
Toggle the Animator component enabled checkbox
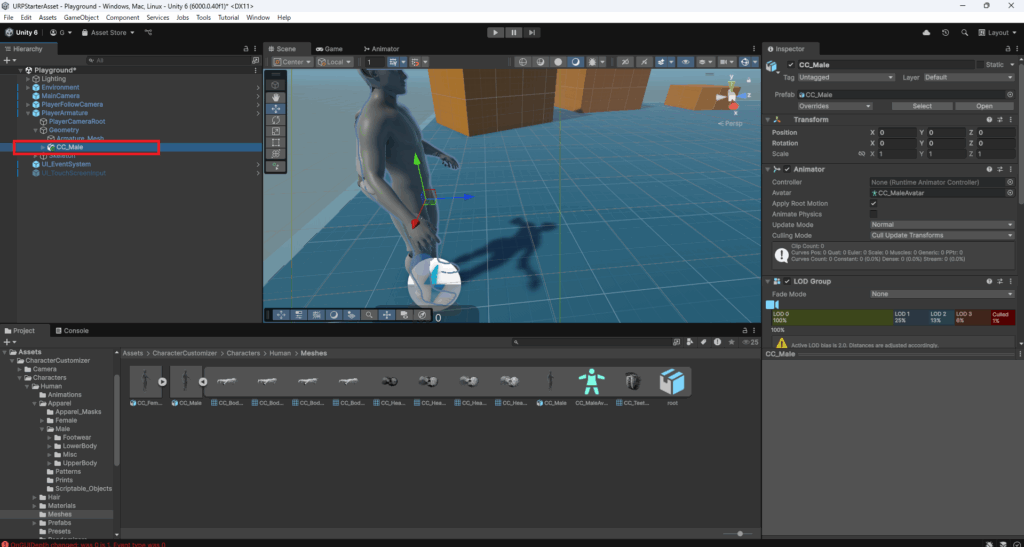[787, 169]
